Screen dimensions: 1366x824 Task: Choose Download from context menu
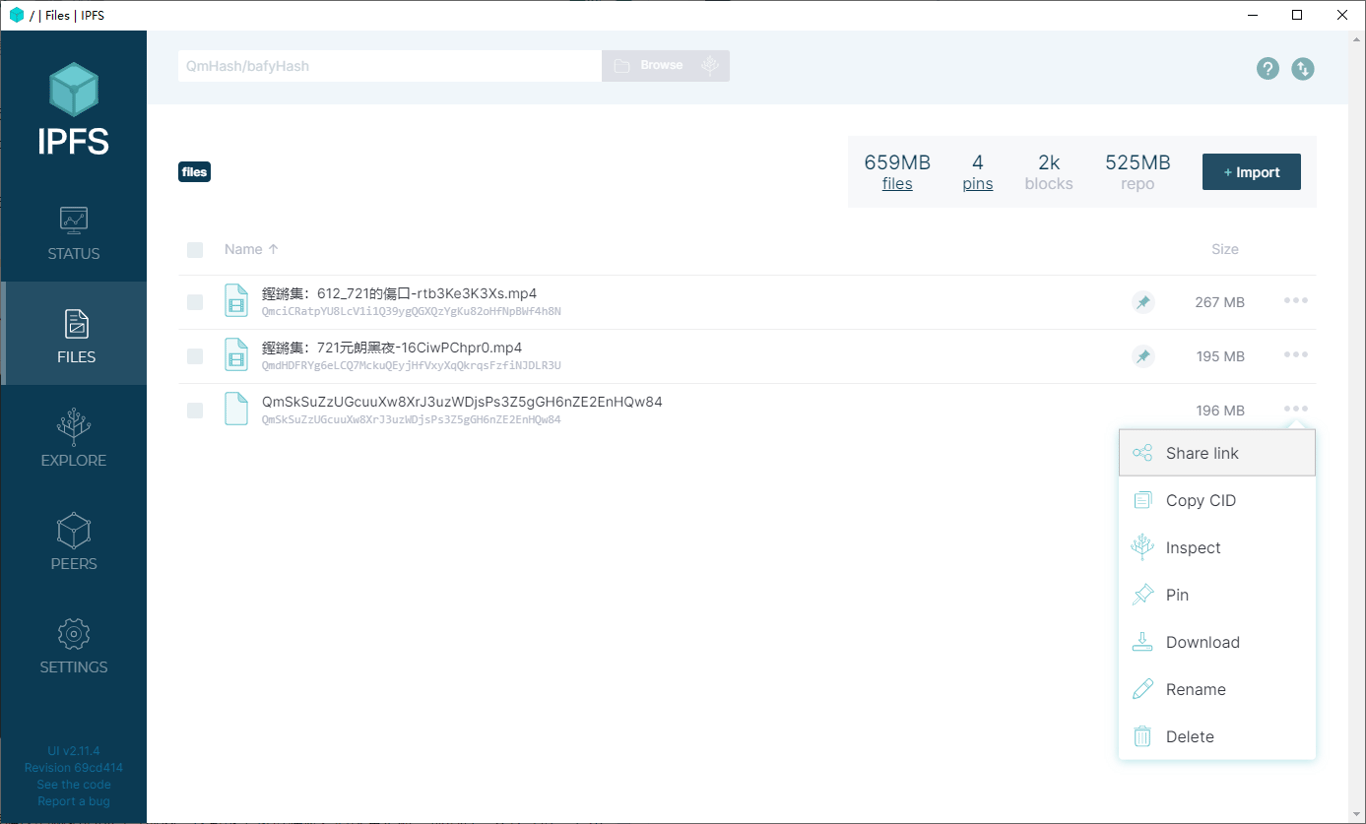[x=1217, y=642]
